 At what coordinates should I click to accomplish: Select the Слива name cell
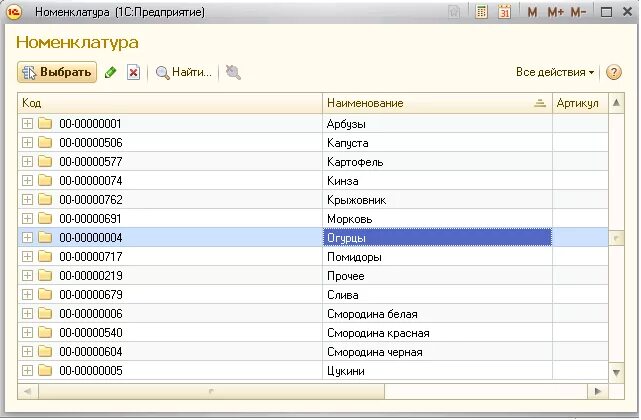437,294
